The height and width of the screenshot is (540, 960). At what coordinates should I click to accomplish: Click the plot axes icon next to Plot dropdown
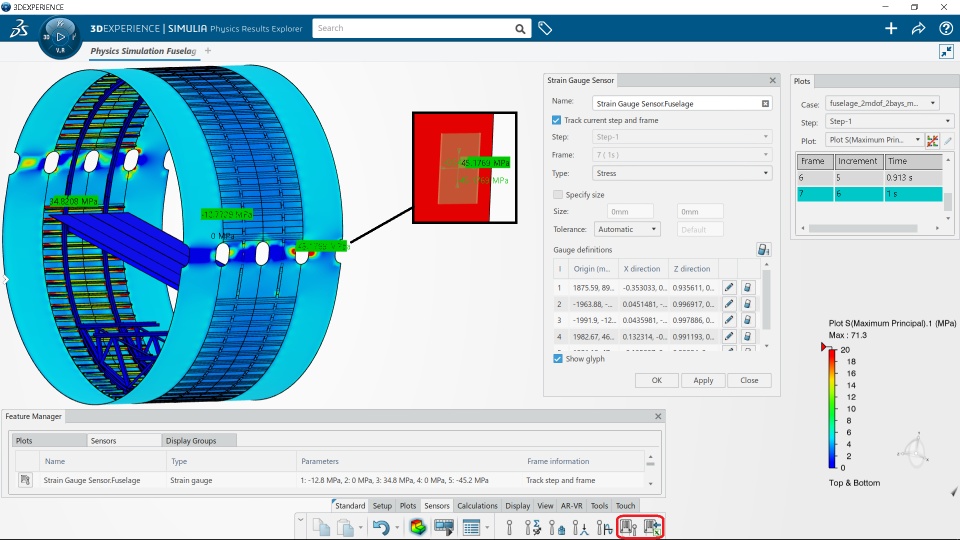[932, 141]
